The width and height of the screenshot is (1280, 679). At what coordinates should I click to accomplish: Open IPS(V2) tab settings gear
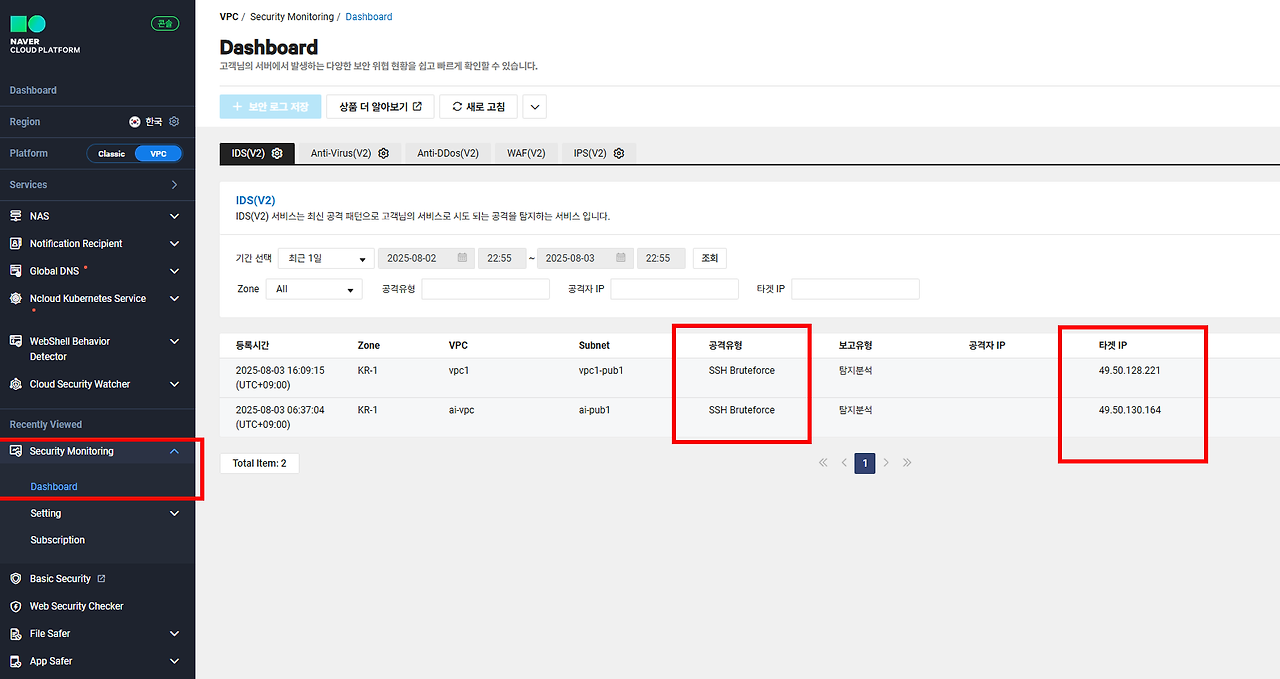point(619,153)
